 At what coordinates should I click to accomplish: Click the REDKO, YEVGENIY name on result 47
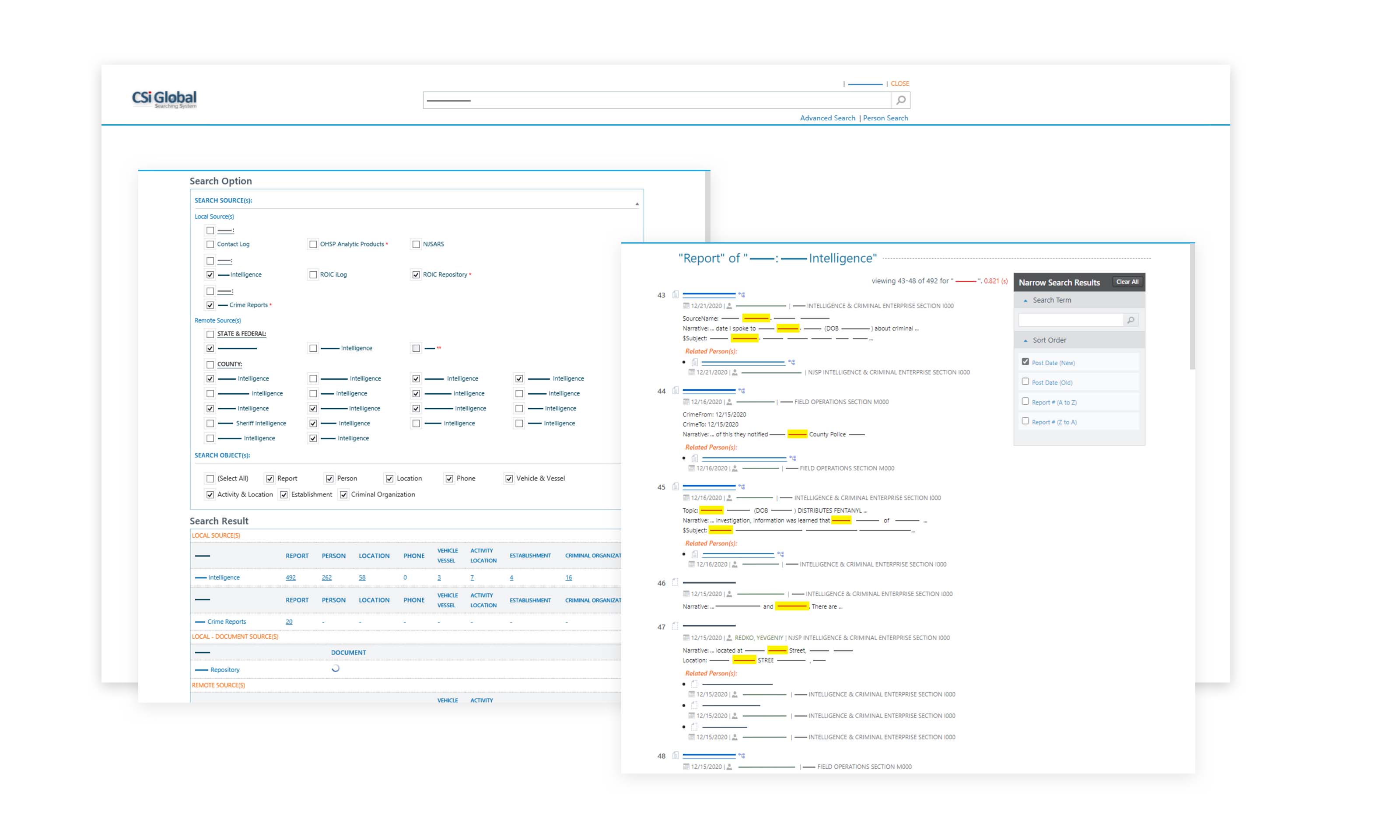point(759,638)
